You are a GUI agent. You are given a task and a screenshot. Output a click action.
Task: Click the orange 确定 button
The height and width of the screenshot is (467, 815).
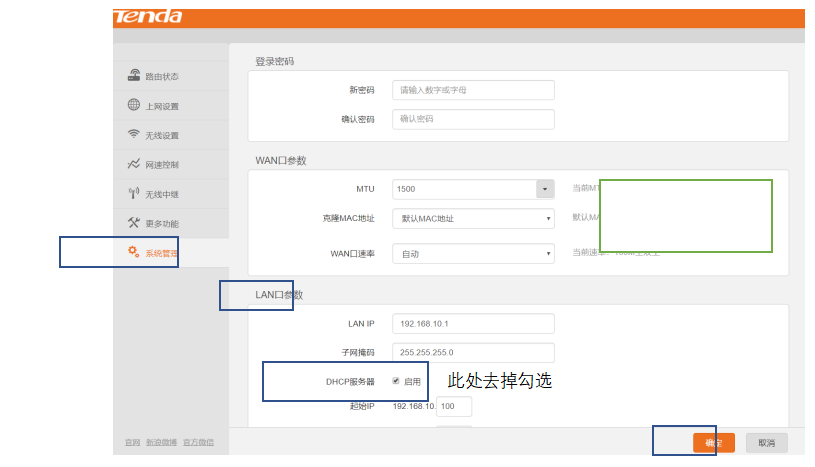[x=714, y=442]
